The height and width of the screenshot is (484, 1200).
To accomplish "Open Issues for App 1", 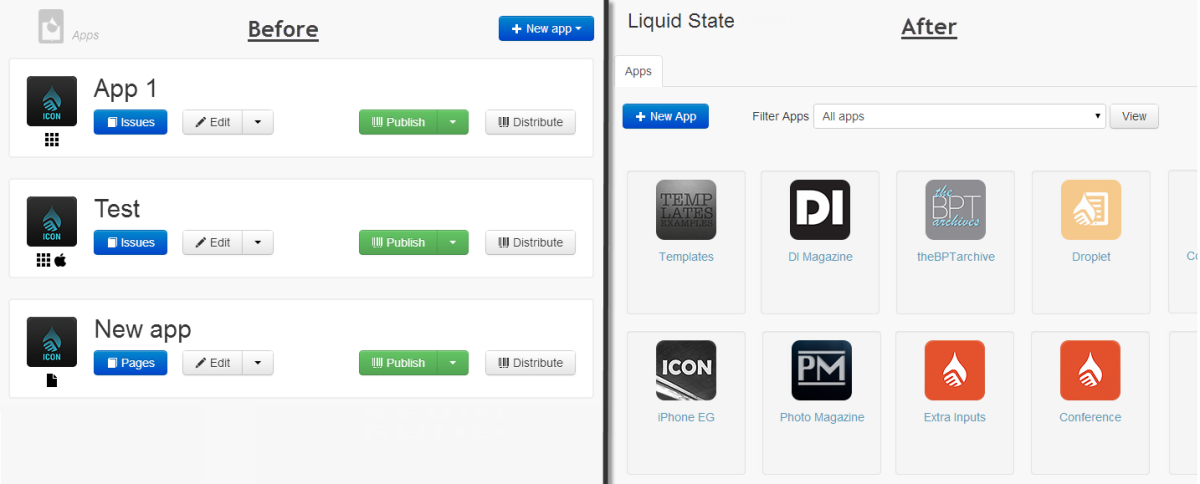I will [131, 122].
